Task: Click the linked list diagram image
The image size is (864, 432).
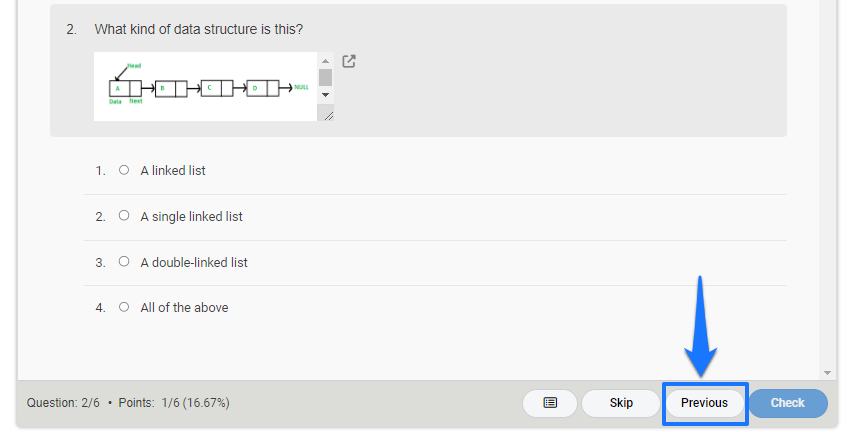Action: [206, 87]
